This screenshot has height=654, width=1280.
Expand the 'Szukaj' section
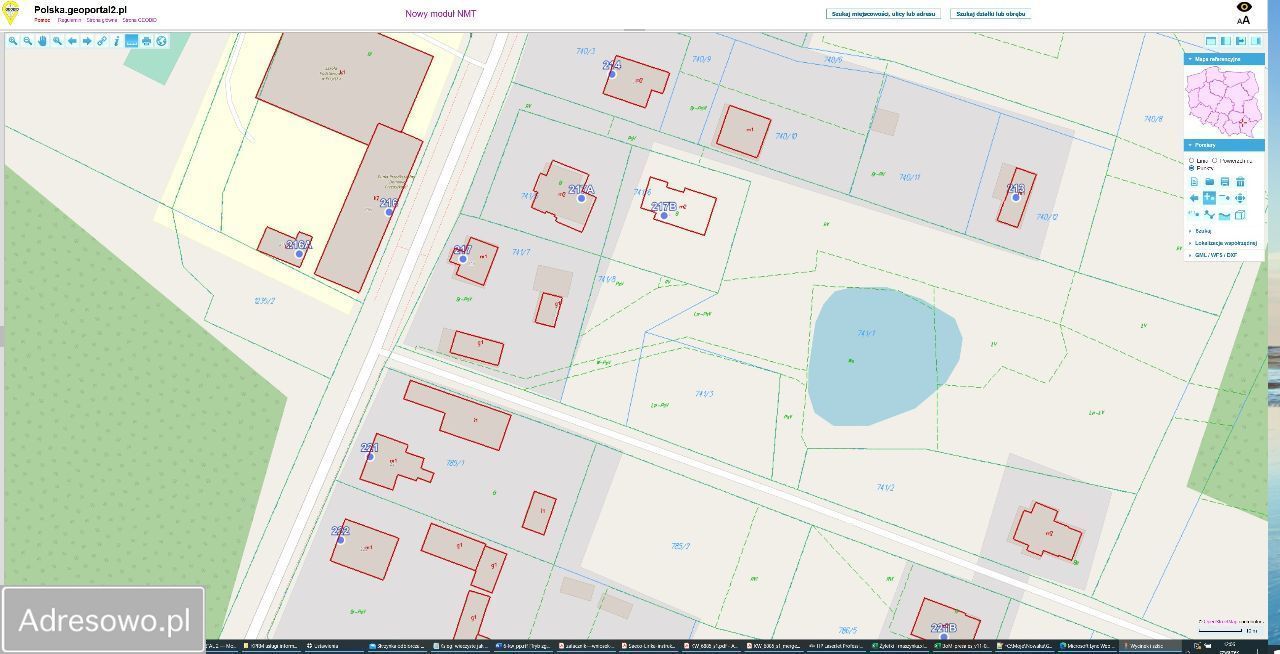1202,231
